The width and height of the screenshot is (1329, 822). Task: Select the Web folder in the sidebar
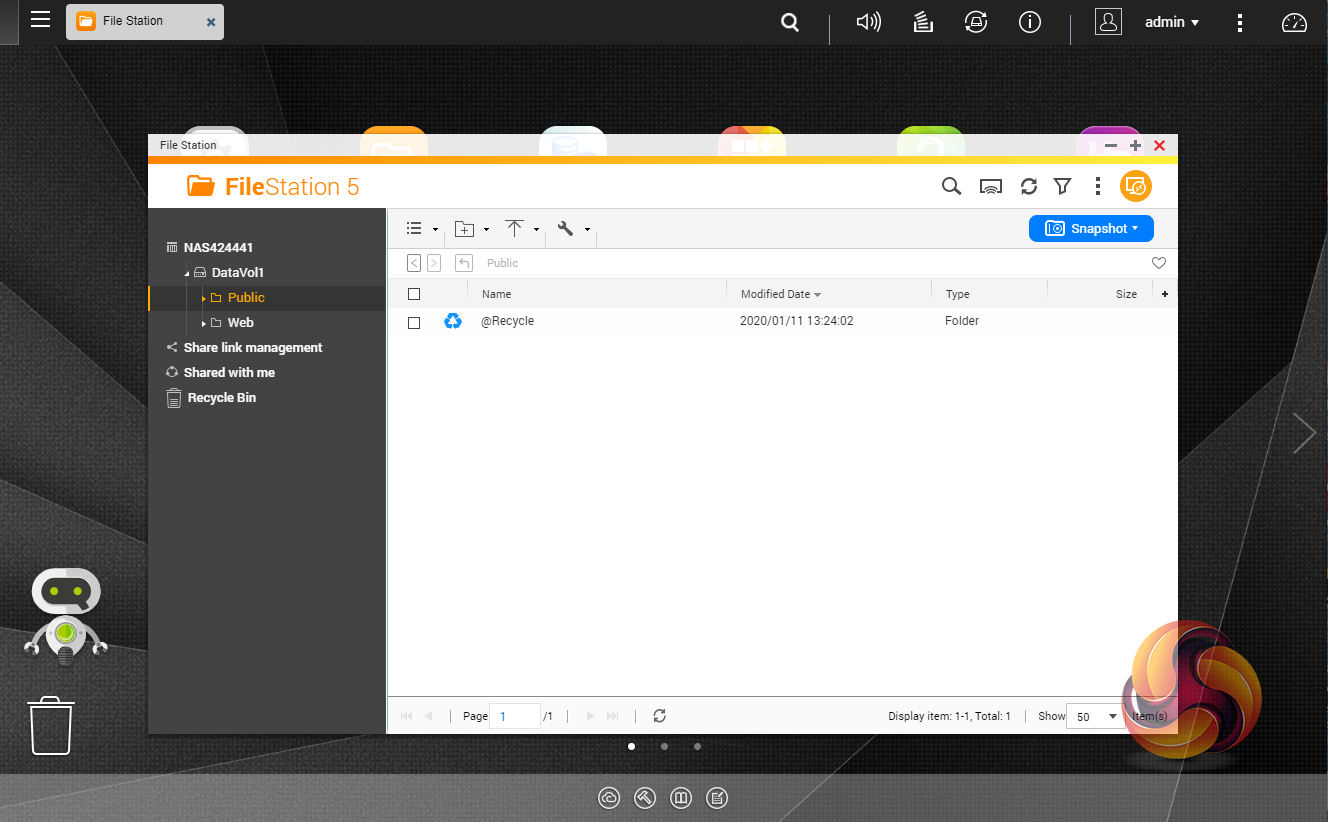[x=241, y=323]
